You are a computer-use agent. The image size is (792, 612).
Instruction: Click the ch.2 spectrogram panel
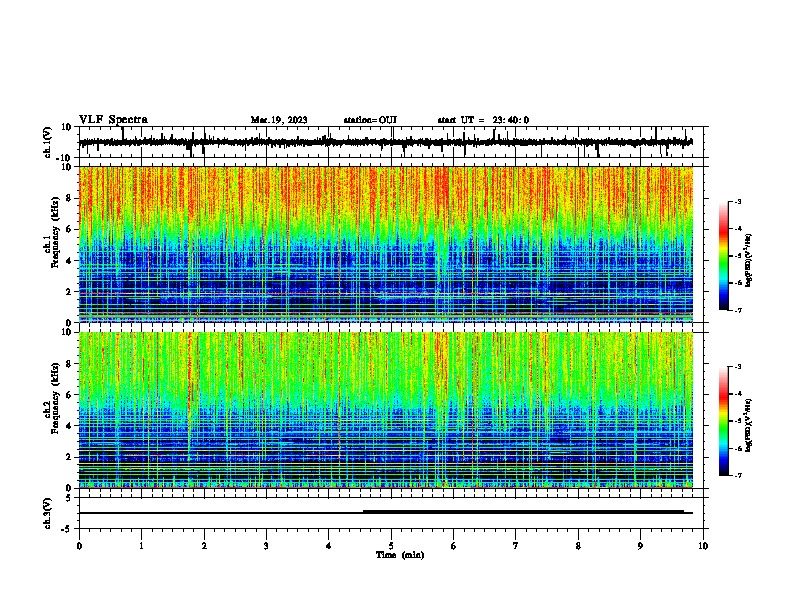click(386, 410)
